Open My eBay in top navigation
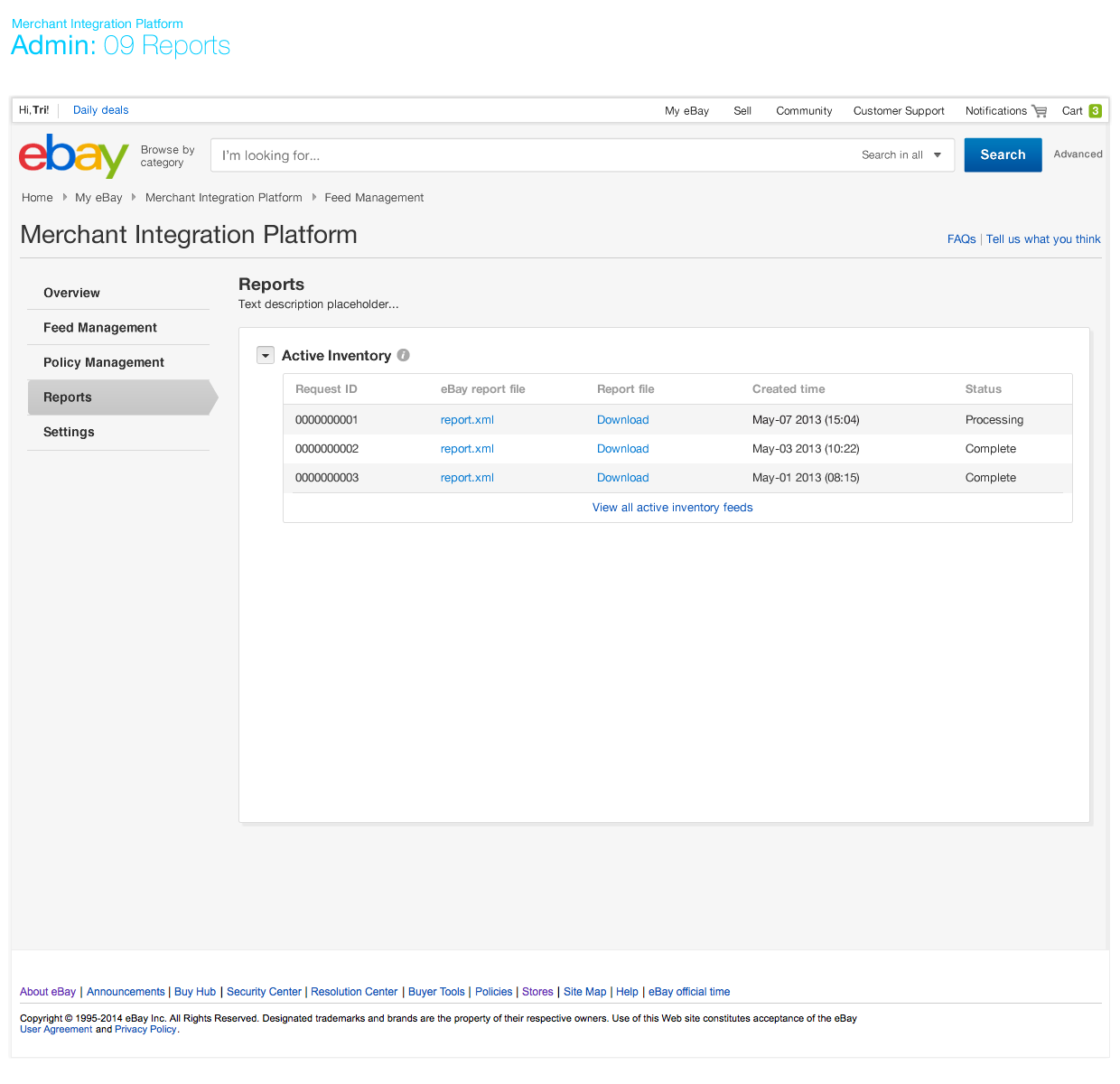 [x=686, y=111]
